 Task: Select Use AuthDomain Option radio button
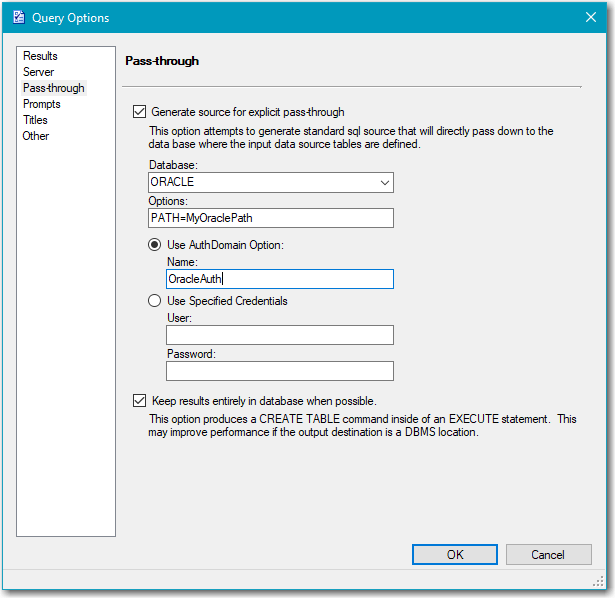[x=154, y=245]
